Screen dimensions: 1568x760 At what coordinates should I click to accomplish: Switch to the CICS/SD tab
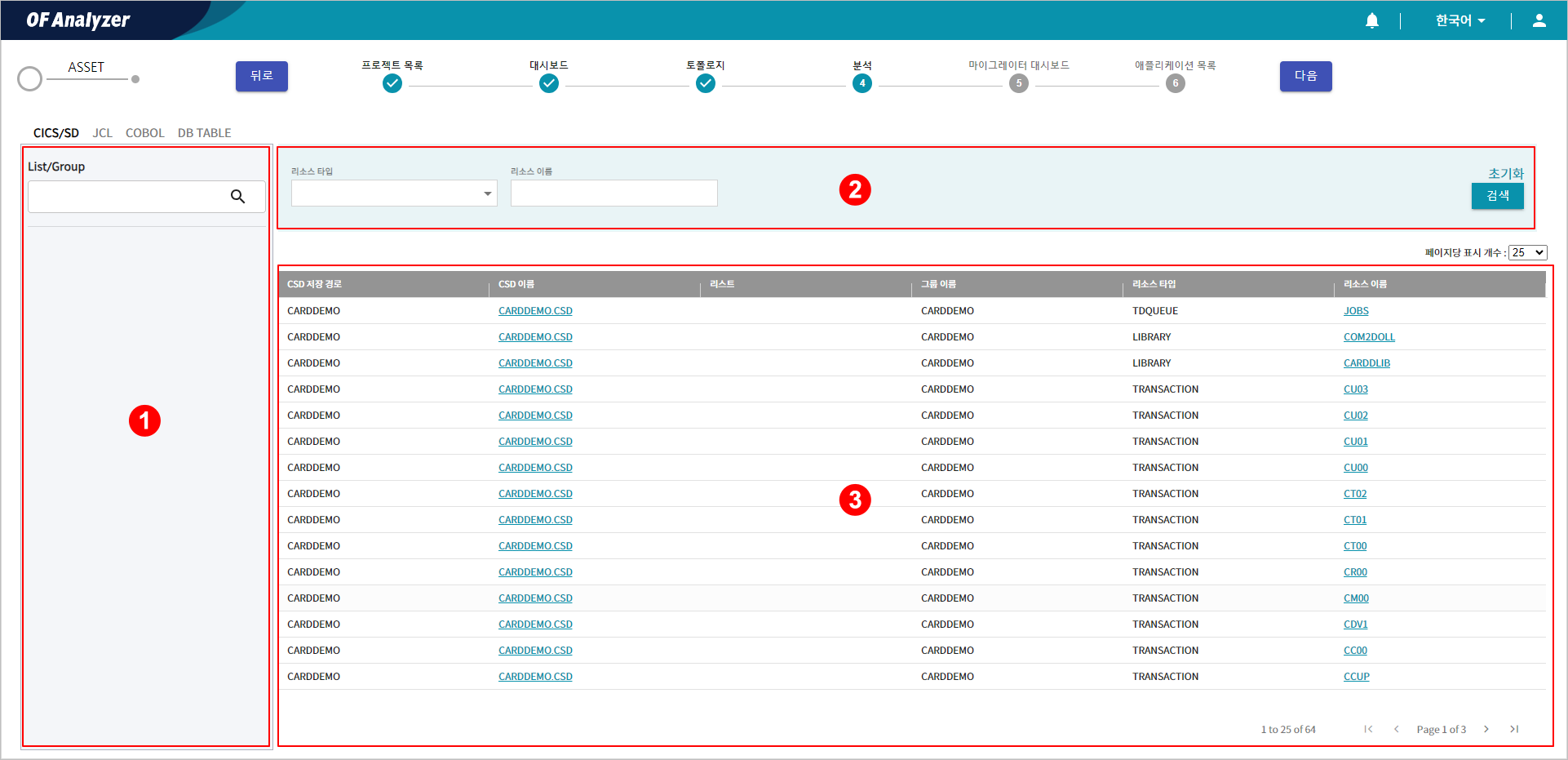click(x=56, y=133)
